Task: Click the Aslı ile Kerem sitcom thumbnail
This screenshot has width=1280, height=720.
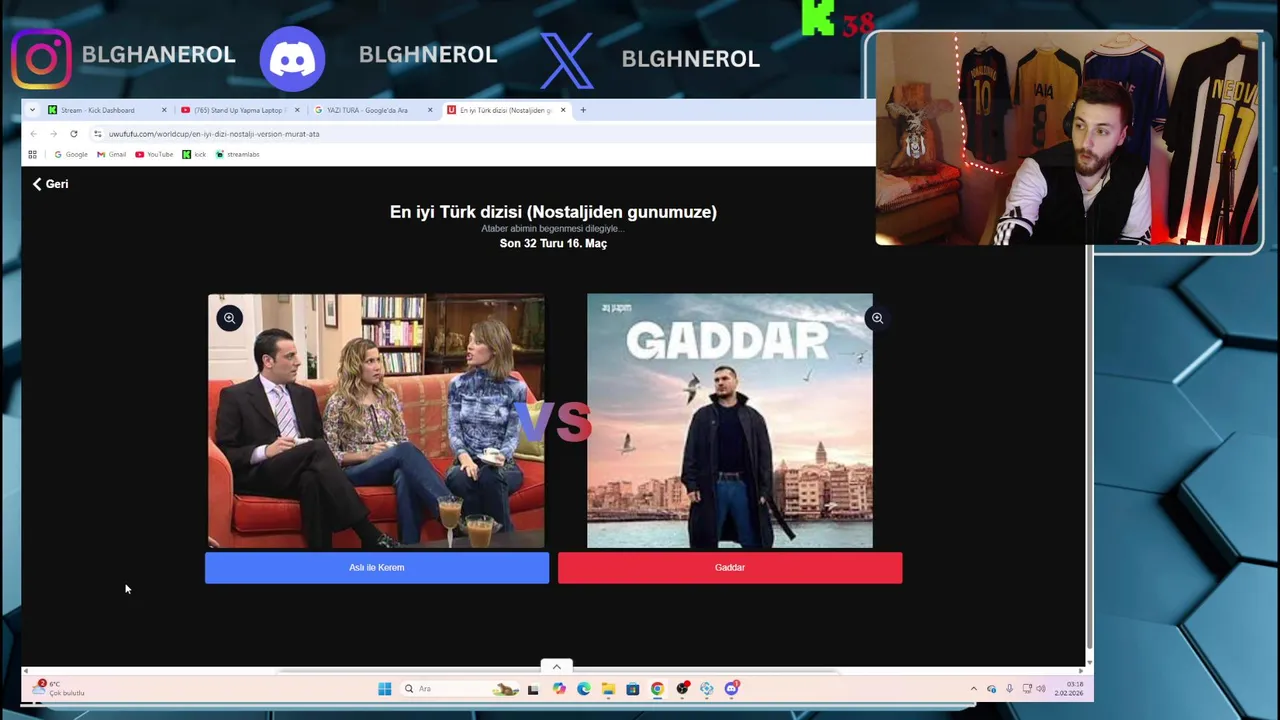Action: pyautogui.click(x=376, y=421)
